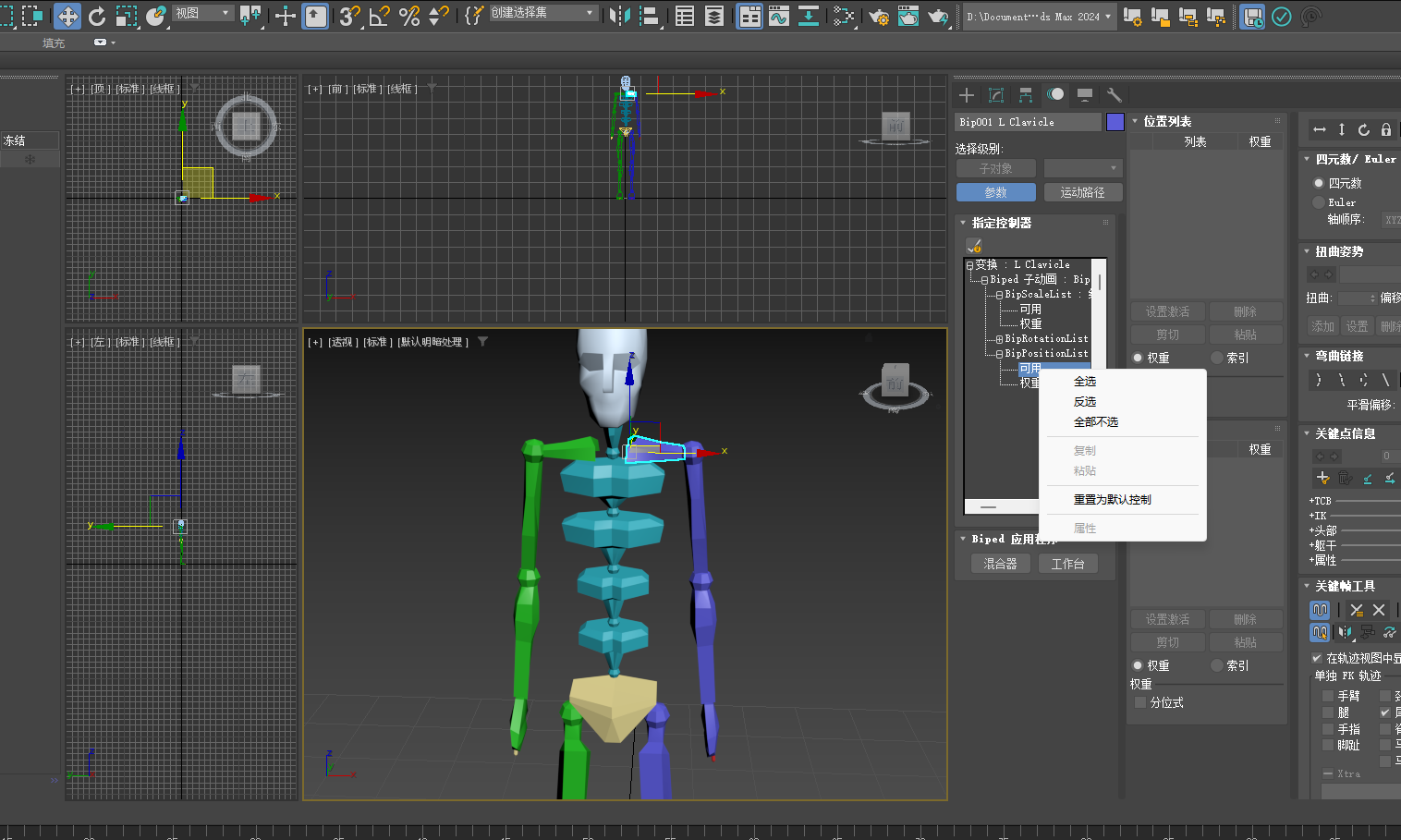Select the Euler radio button
Viewport: 1401px width, 840px height.
1319,202
